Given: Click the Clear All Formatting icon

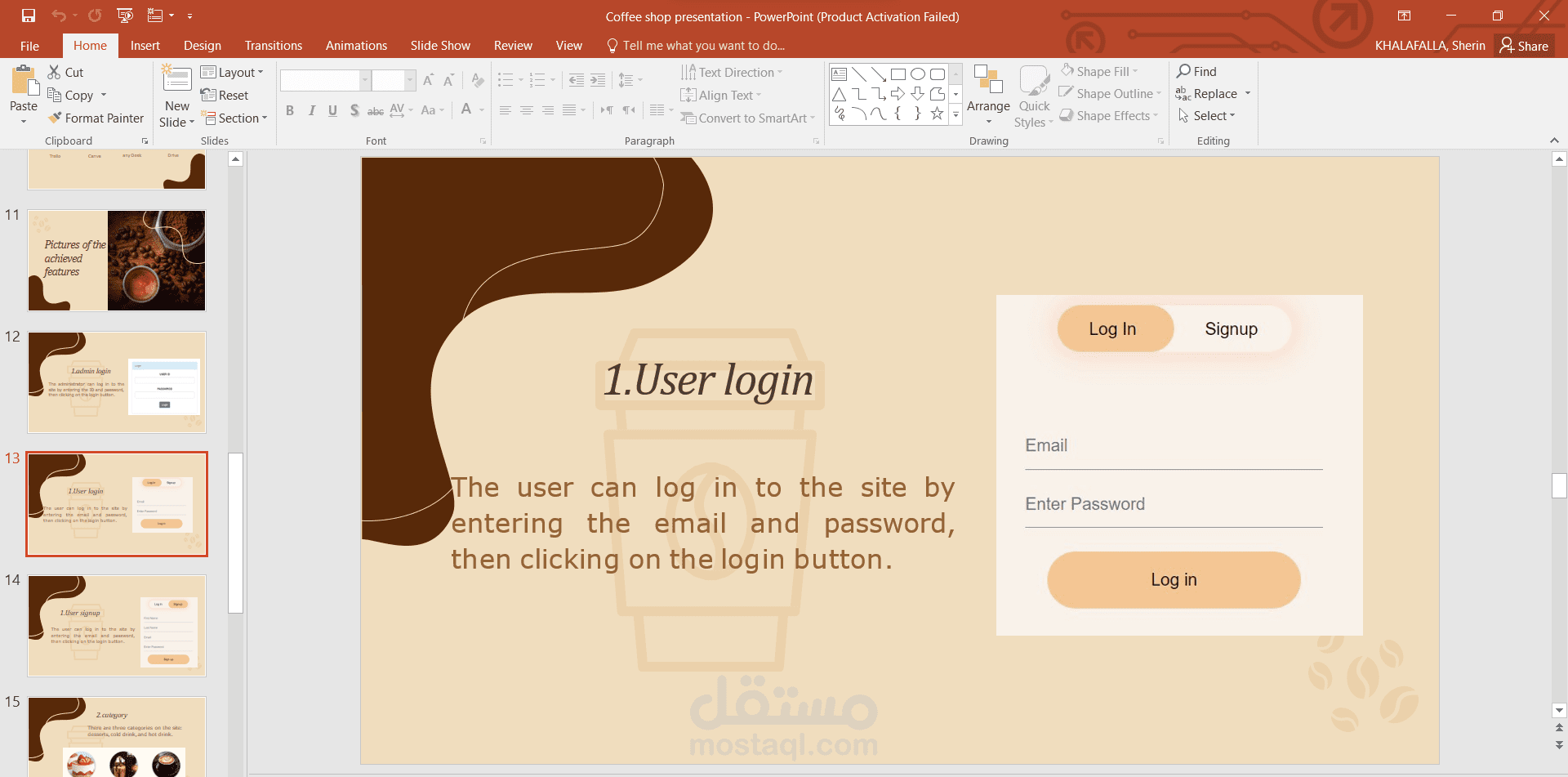Looking at the screenshot, I should click(x=478, y=80).
